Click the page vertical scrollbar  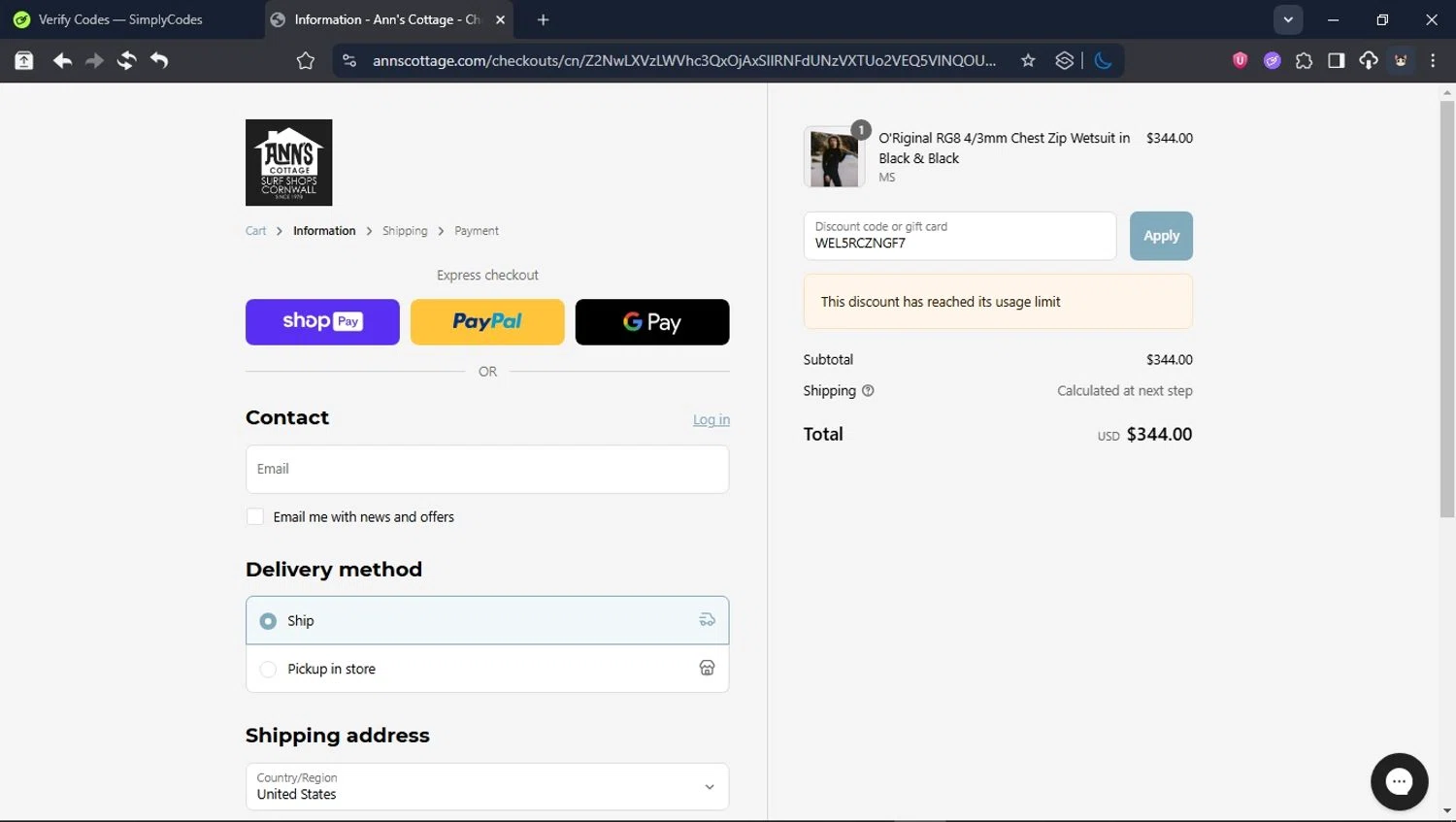tap(1447, 309)
